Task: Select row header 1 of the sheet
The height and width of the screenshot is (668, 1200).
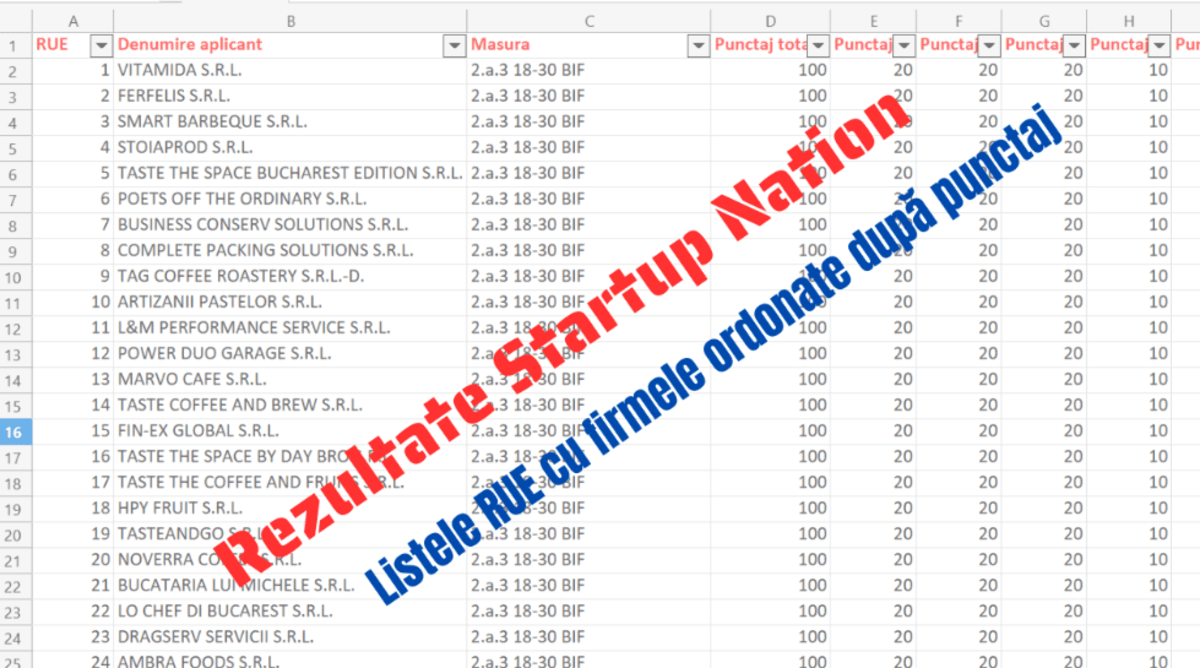Action: 16,45
